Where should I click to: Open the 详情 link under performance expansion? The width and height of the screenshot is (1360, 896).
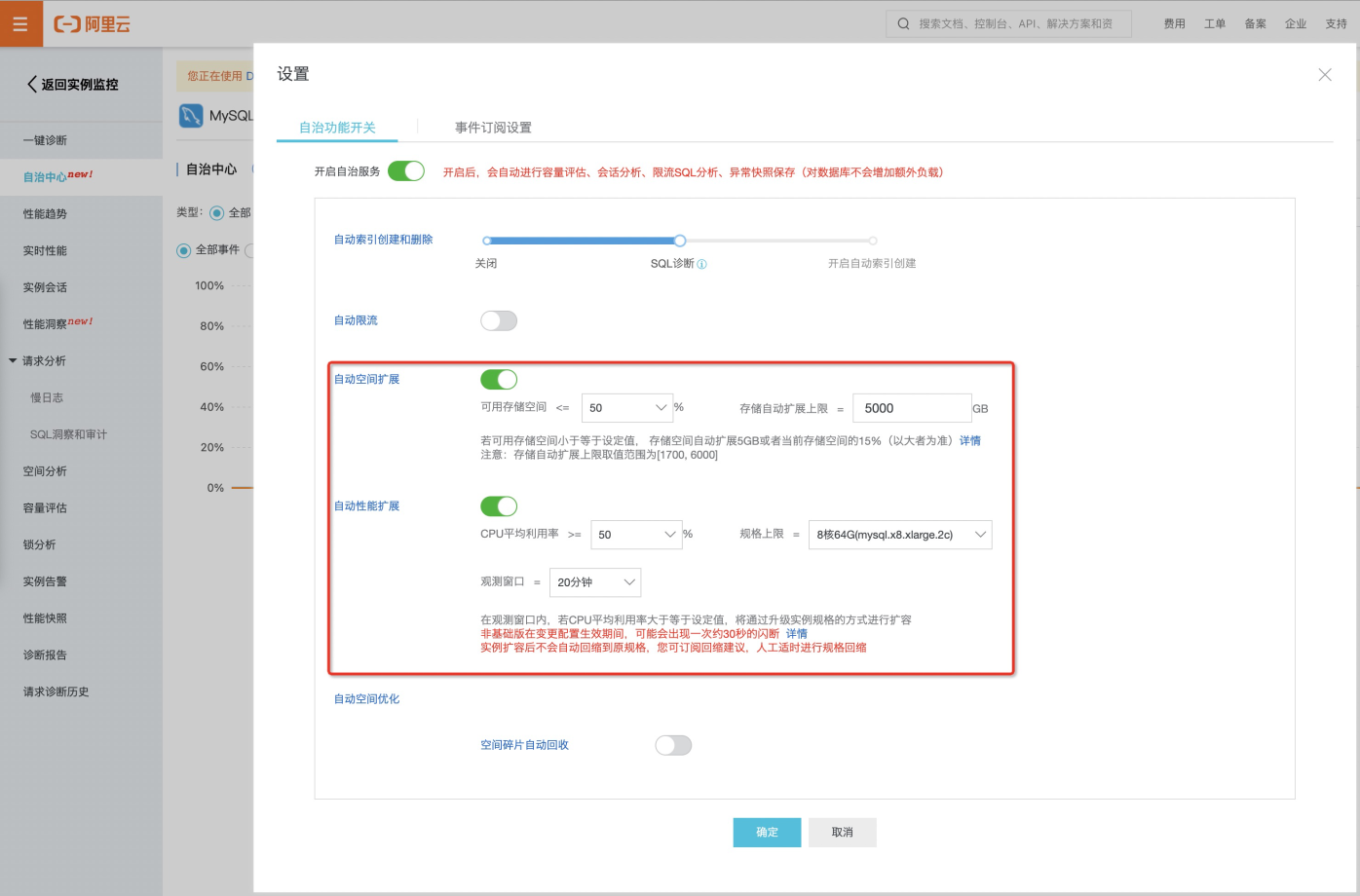click(x=797, y=634)
